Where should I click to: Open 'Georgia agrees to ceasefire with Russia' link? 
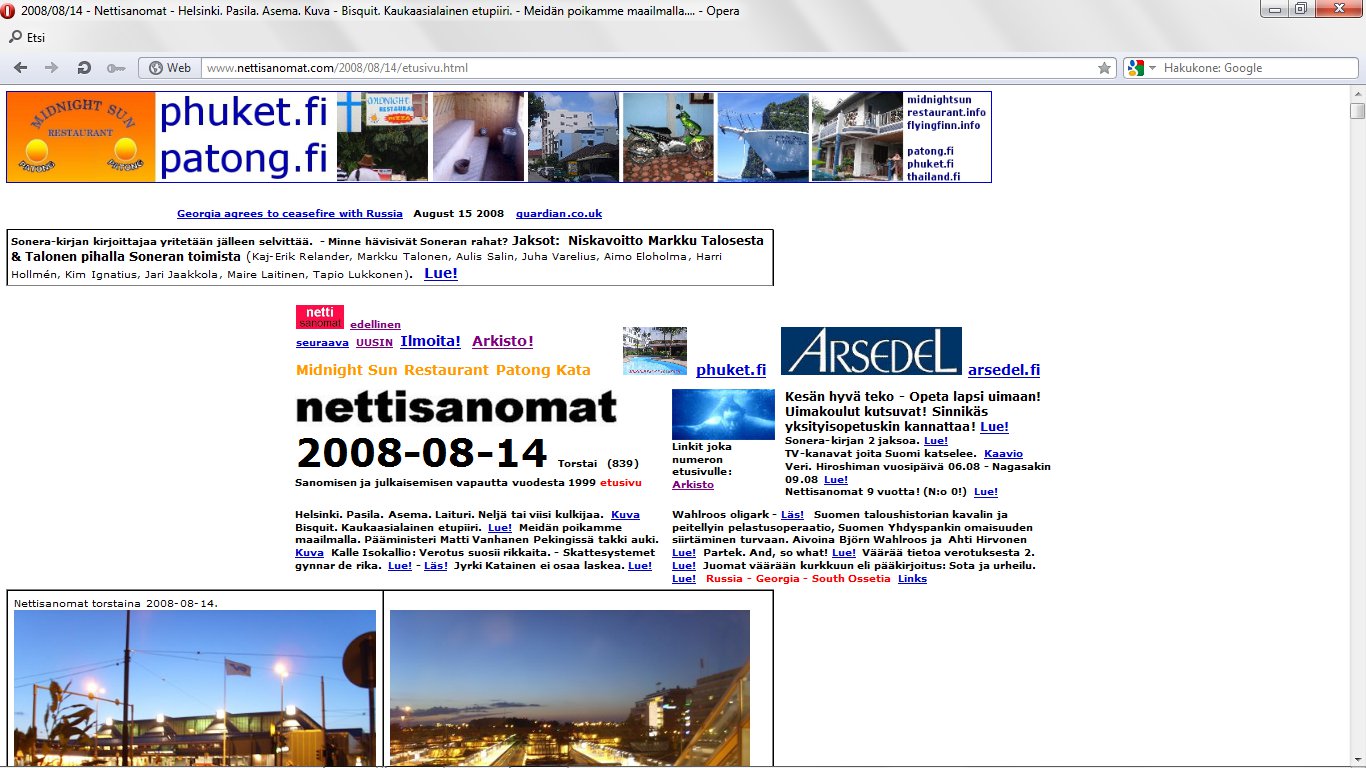[289, 214]
